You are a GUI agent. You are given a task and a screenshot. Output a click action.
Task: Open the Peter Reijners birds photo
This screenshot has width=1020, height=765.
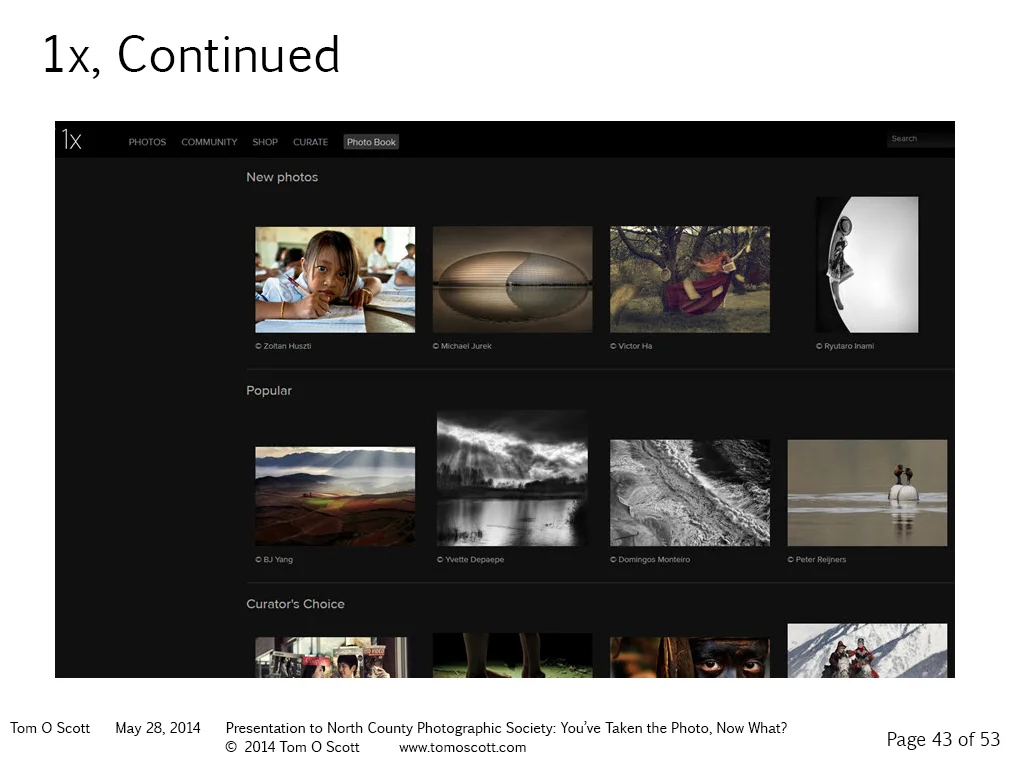(867, 493)
